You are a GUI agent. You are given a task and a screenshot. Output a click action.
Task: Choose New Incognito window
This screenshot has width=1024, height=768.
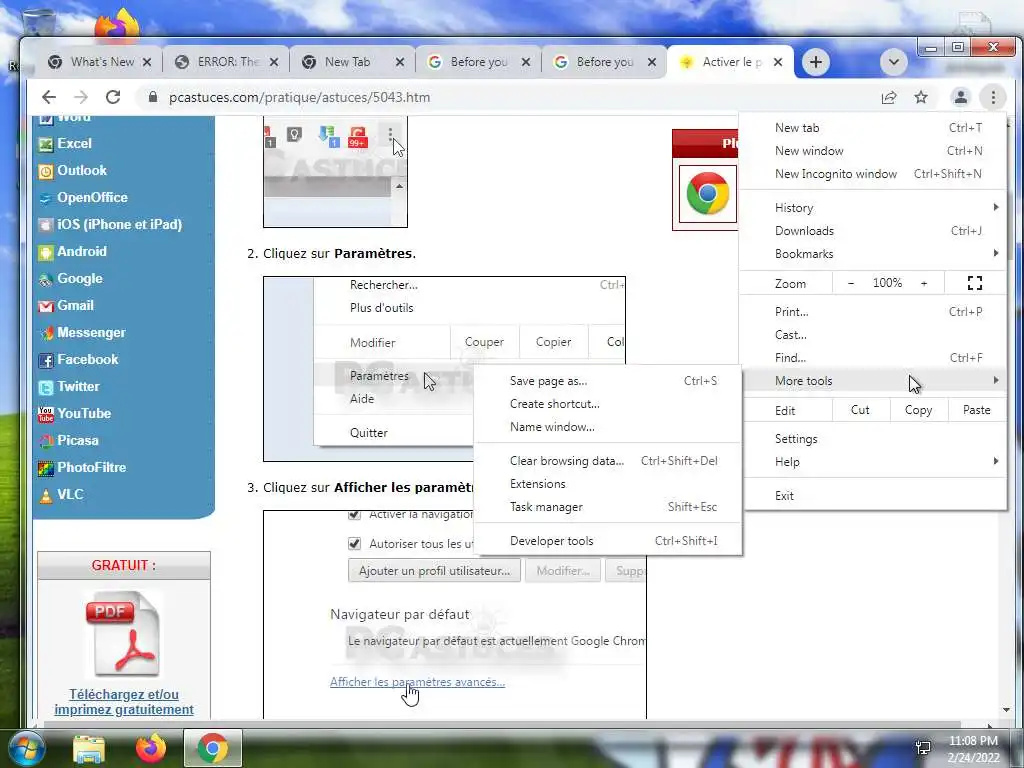click(x=875, y=174)
